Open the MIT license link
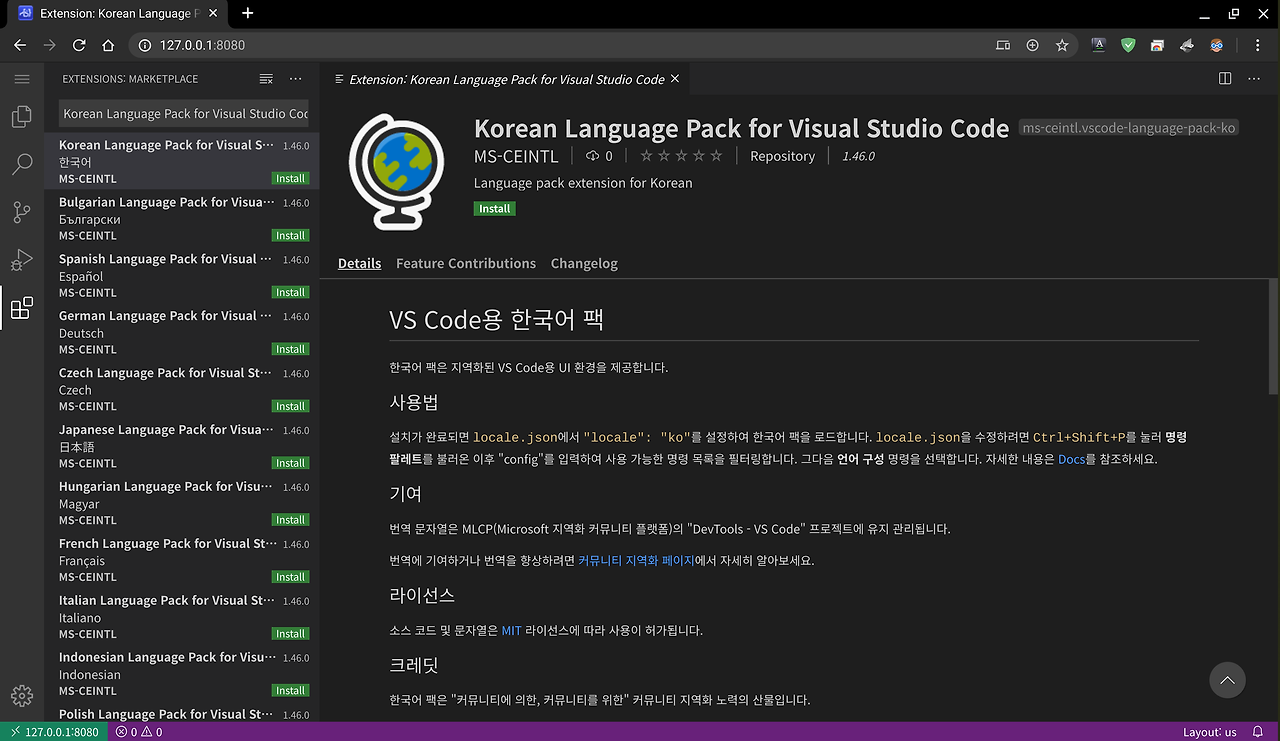The image size is (1280, 741). pos(511,630)
